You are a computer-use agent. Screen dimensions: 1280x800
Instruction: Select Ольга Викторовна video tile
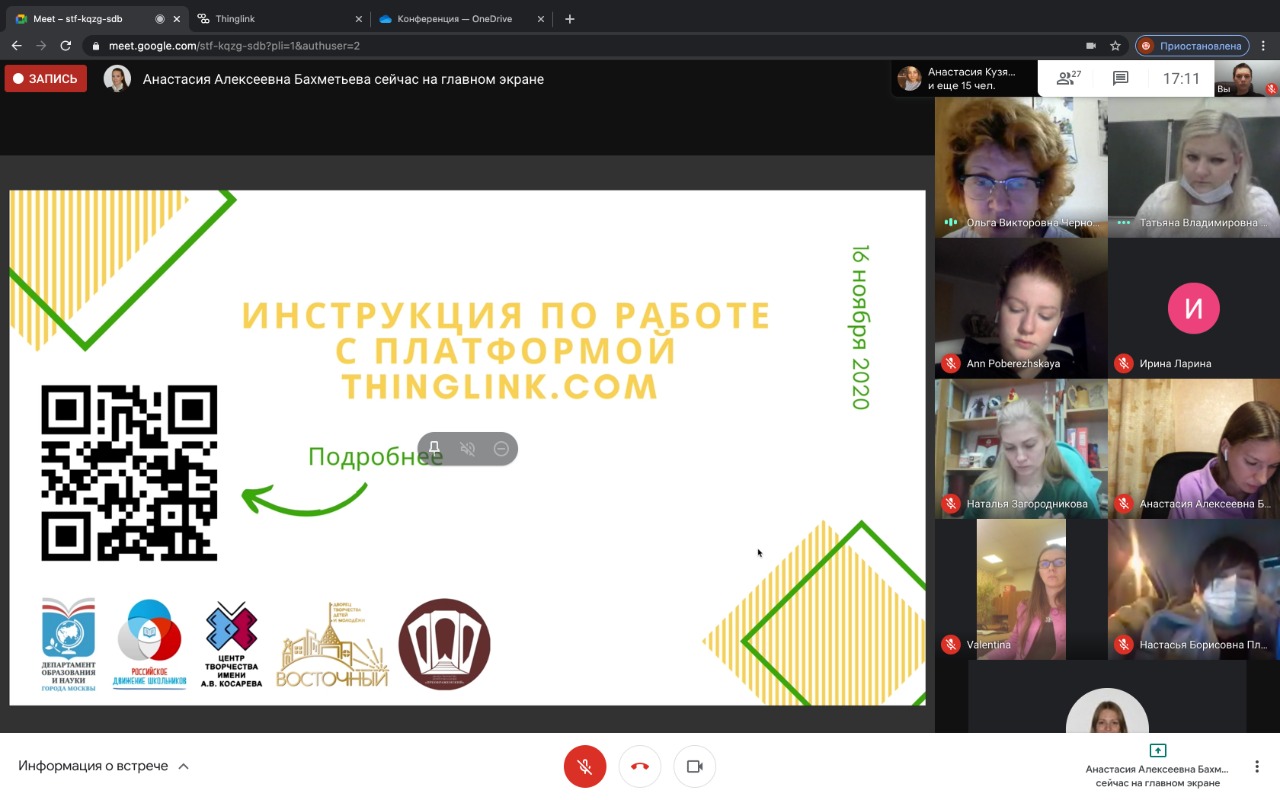click(1021, 167)
